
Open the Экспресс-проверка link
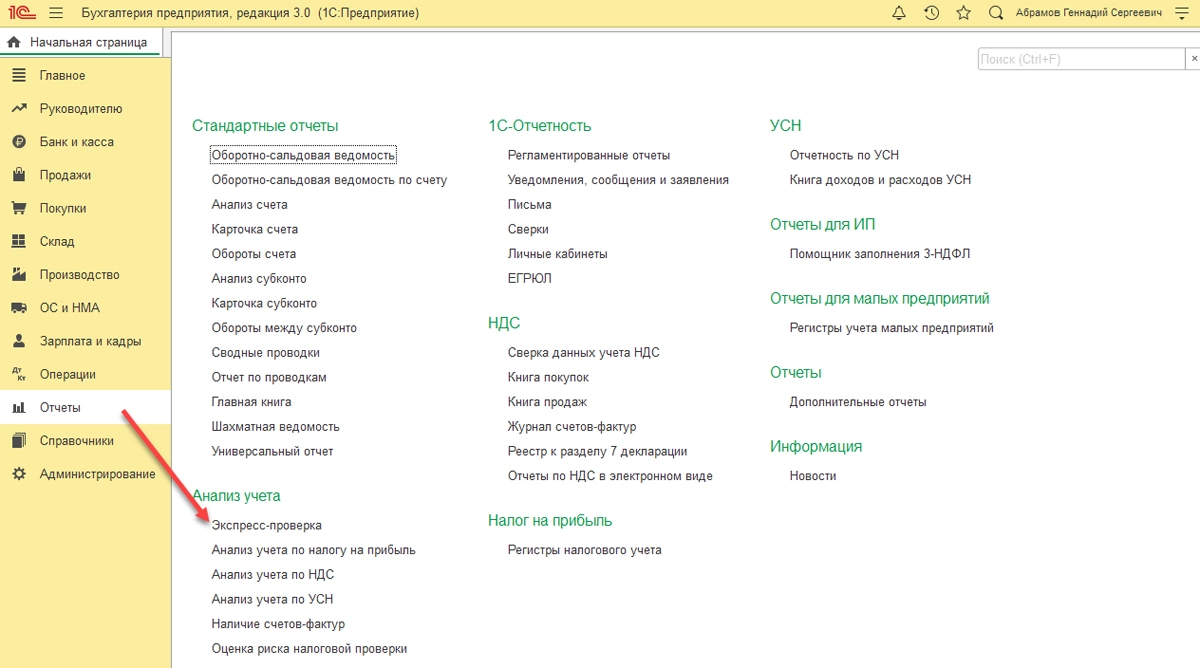(x=267, y=525)
